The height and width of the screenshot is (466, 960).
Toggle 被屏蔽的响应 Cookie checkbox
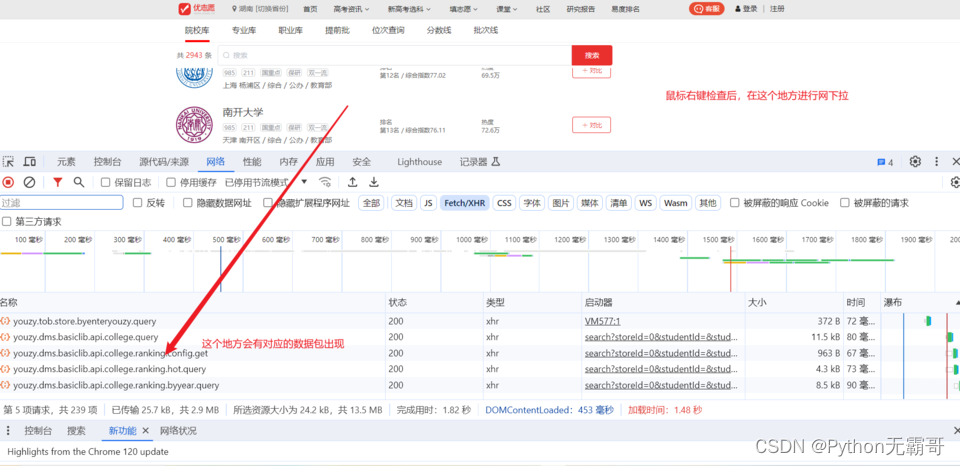click(x=734, y=203)
